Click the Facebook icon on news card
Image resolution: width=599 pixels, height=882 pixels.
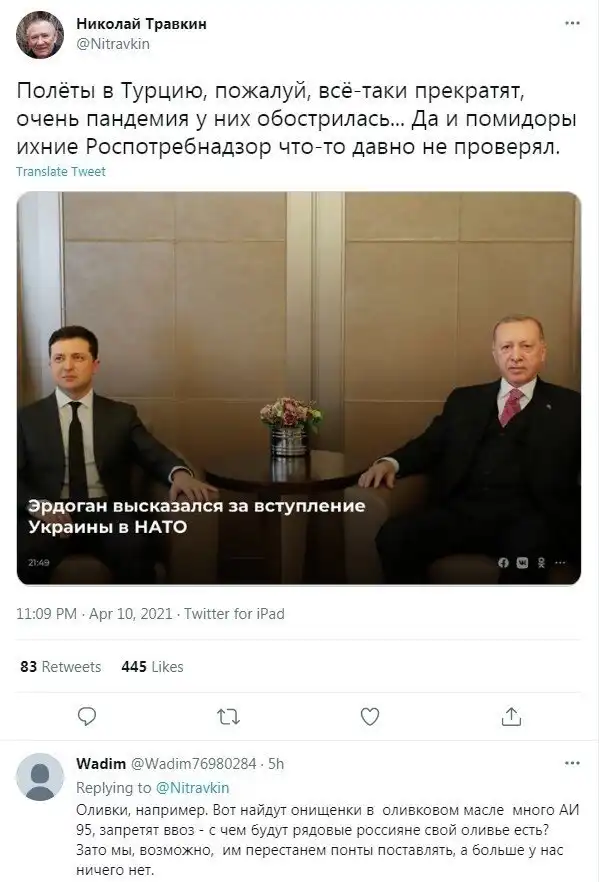[503, 562]
